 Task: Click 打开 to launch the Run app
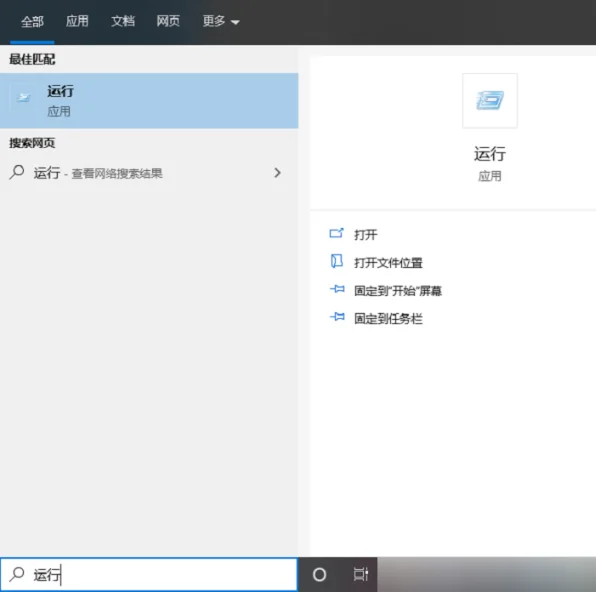[366, 235]
